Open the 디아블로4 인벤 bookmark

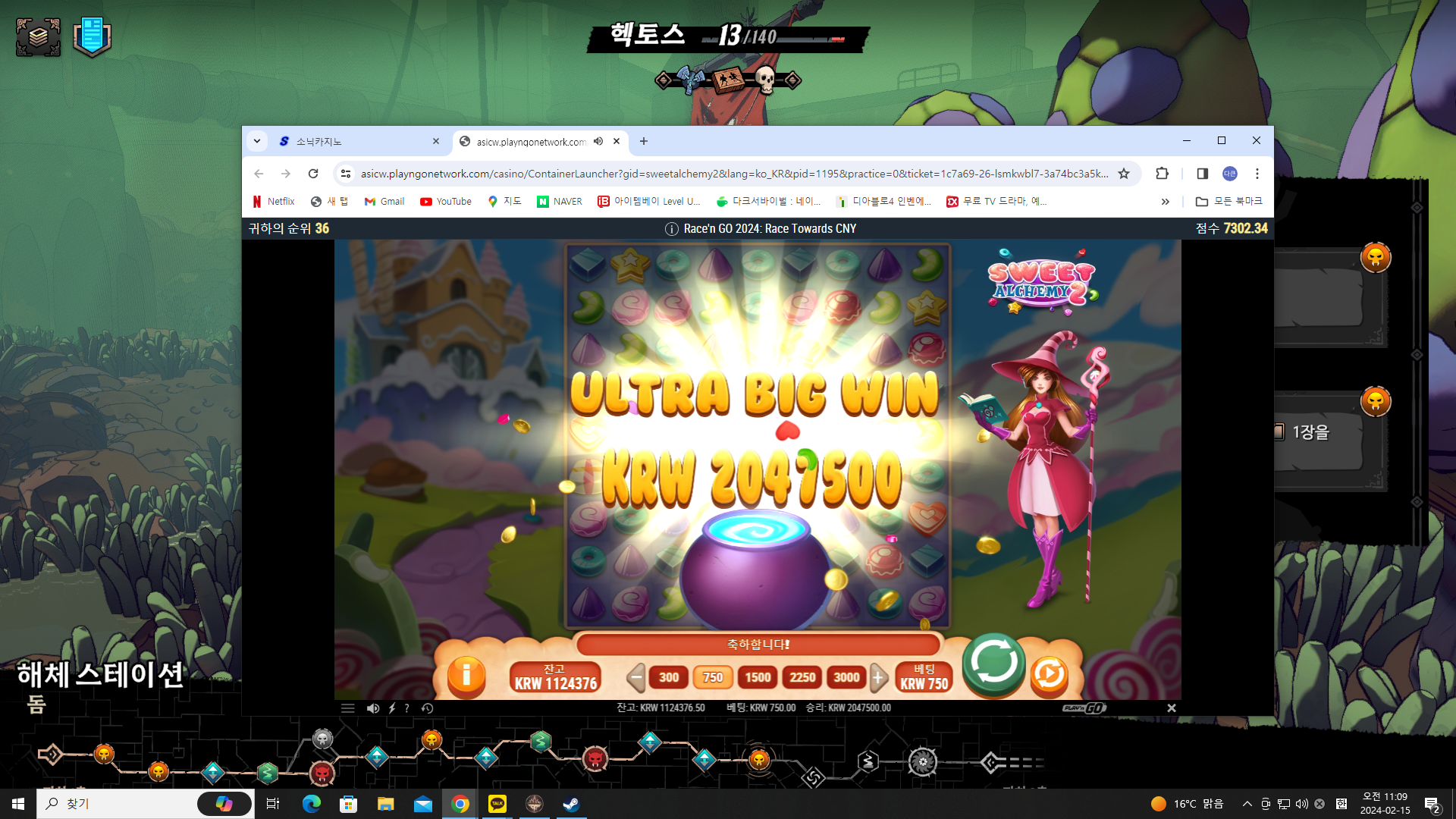884,202
